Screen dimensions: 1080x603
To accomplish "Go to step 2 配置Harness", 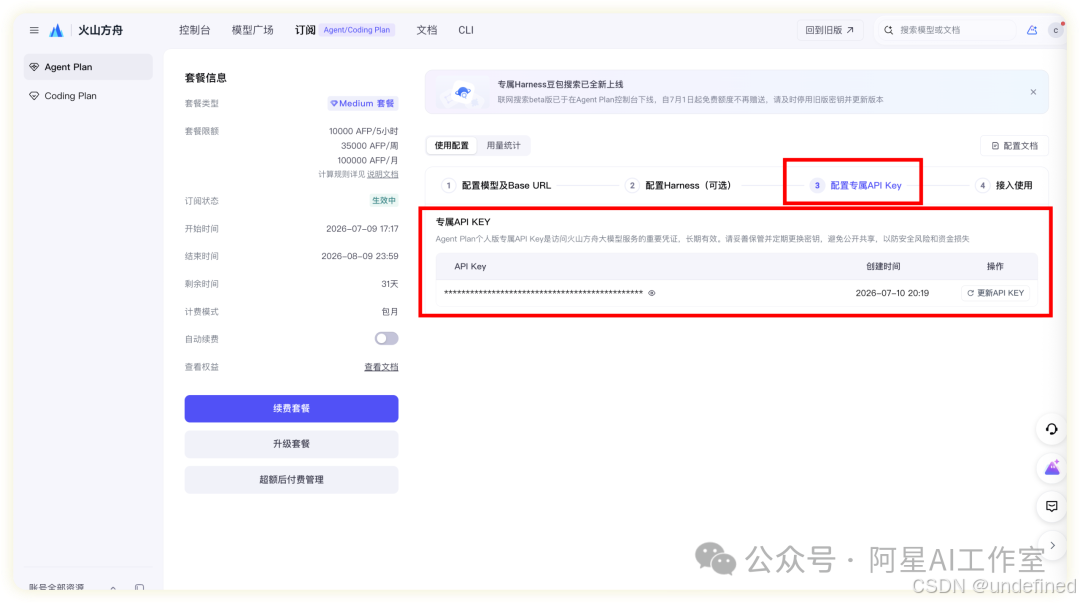I will 679,185.
